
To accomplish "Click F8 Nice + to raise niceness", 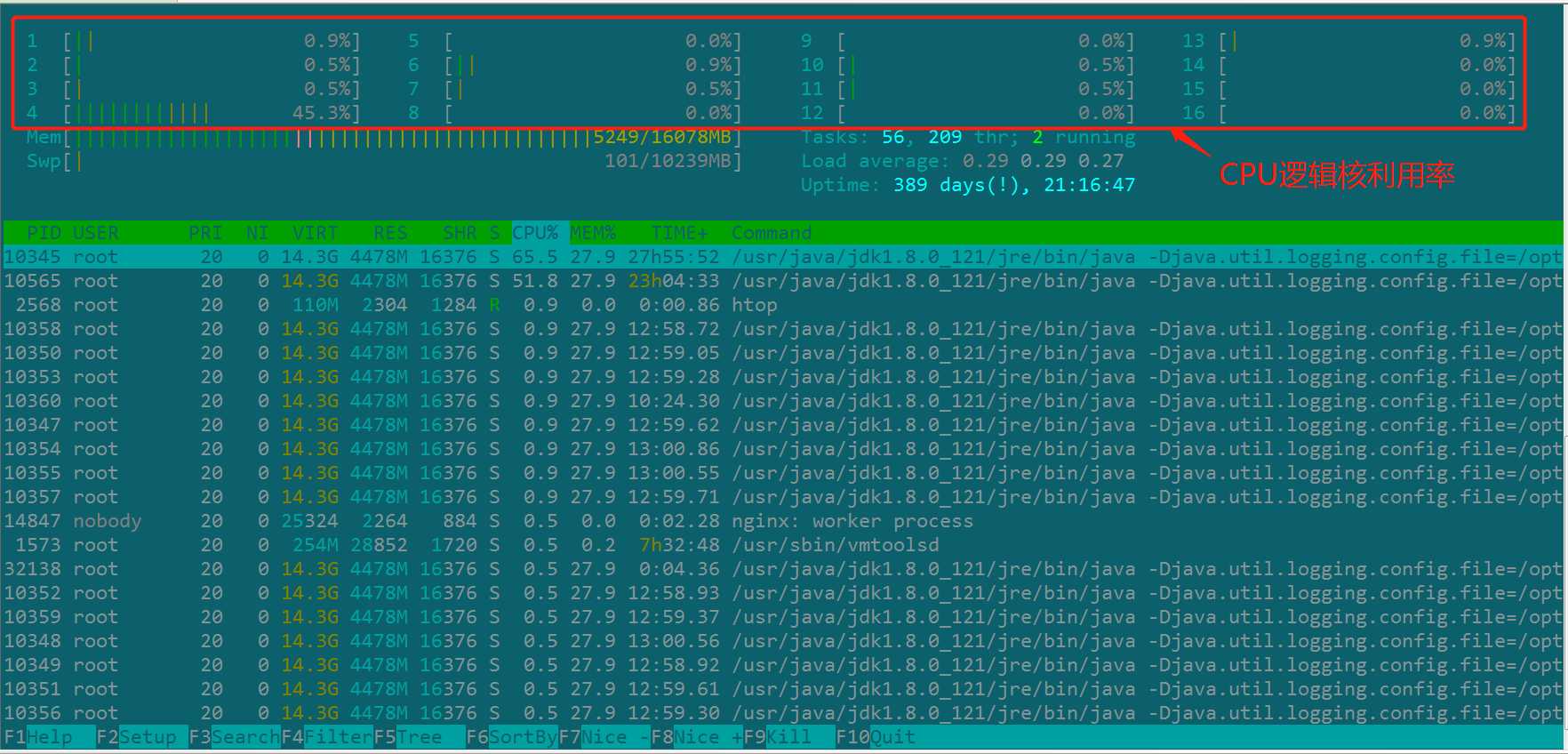I will click(x=696, y=737).
